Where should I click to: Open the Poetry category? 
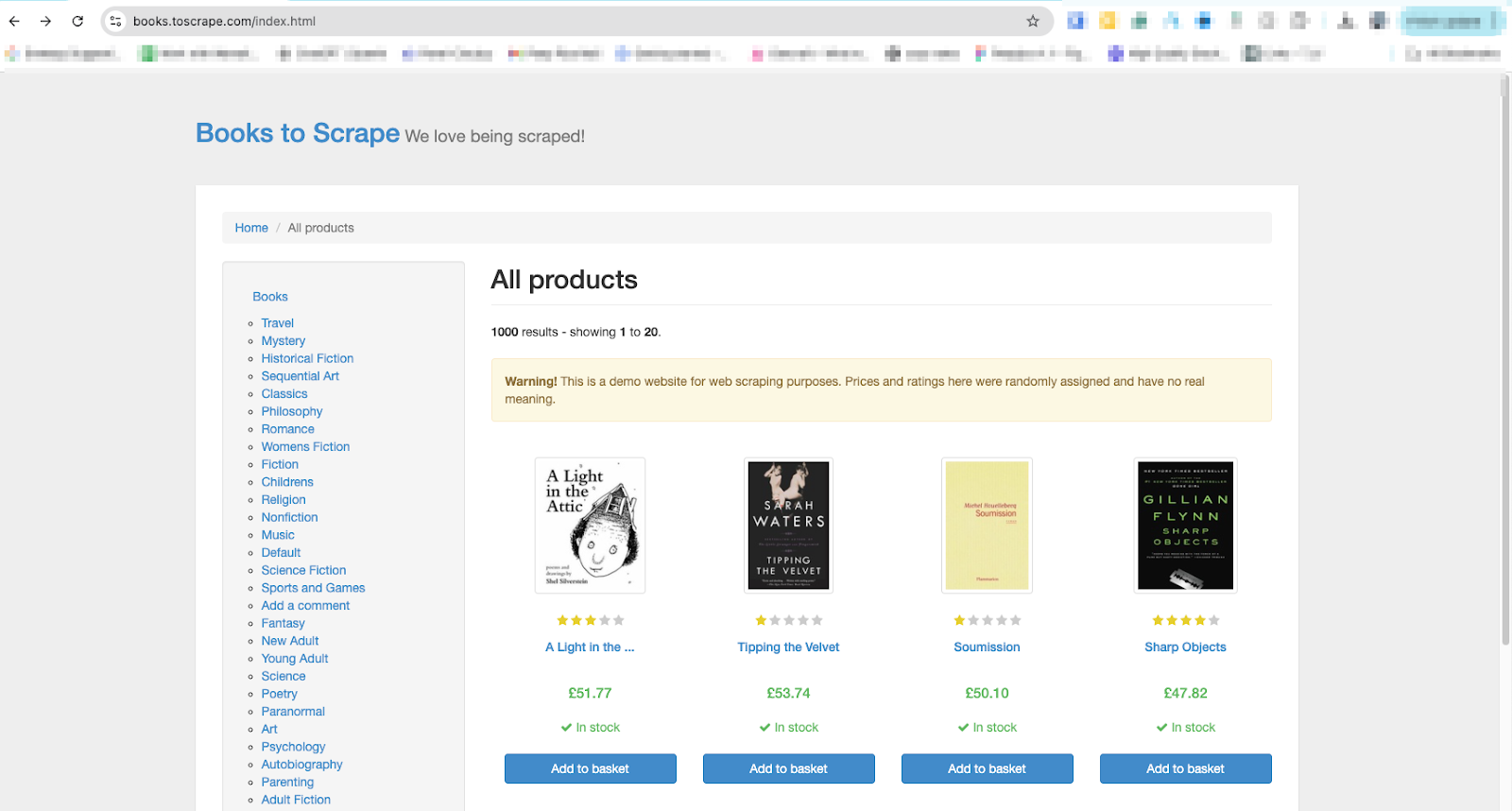click(x=279, y=694)
